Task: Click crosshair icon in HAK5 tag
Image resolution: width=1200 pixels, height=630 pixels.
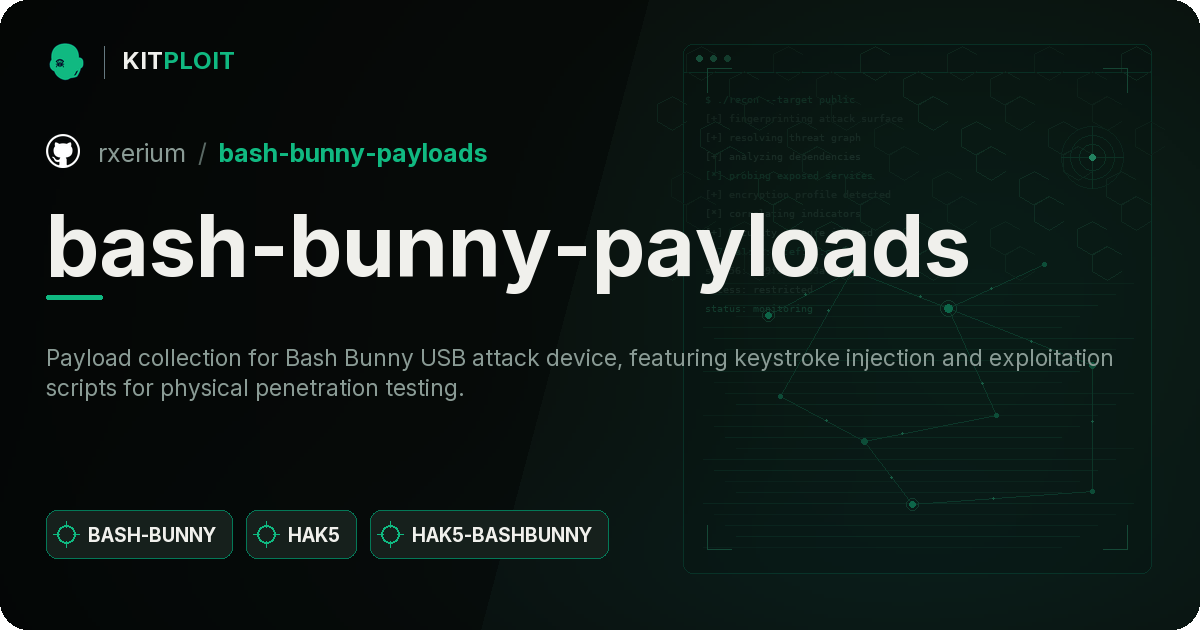Action: (x=267, y=535)
